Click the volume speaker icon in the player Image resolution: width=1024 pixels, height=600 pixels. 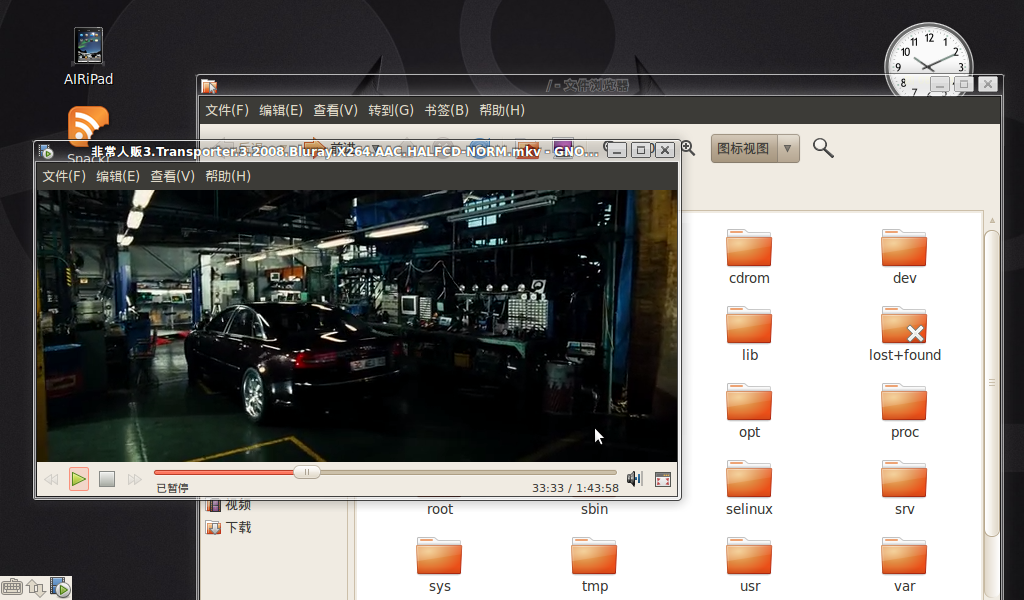click(x=634, y=479)
